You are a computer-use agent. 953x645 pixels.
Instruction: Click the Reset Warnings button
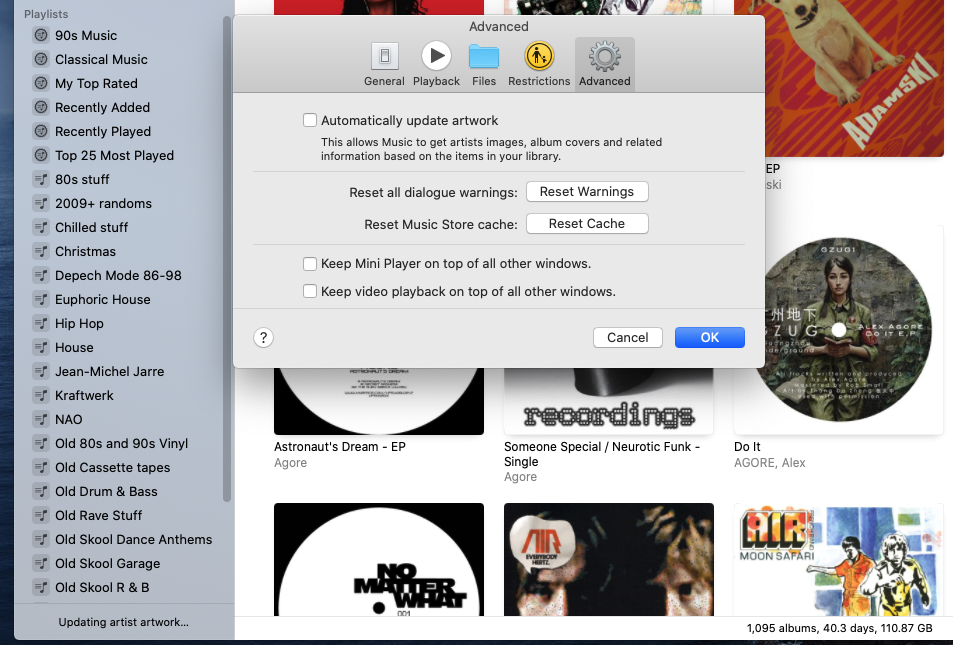click(x=587, y=191)
